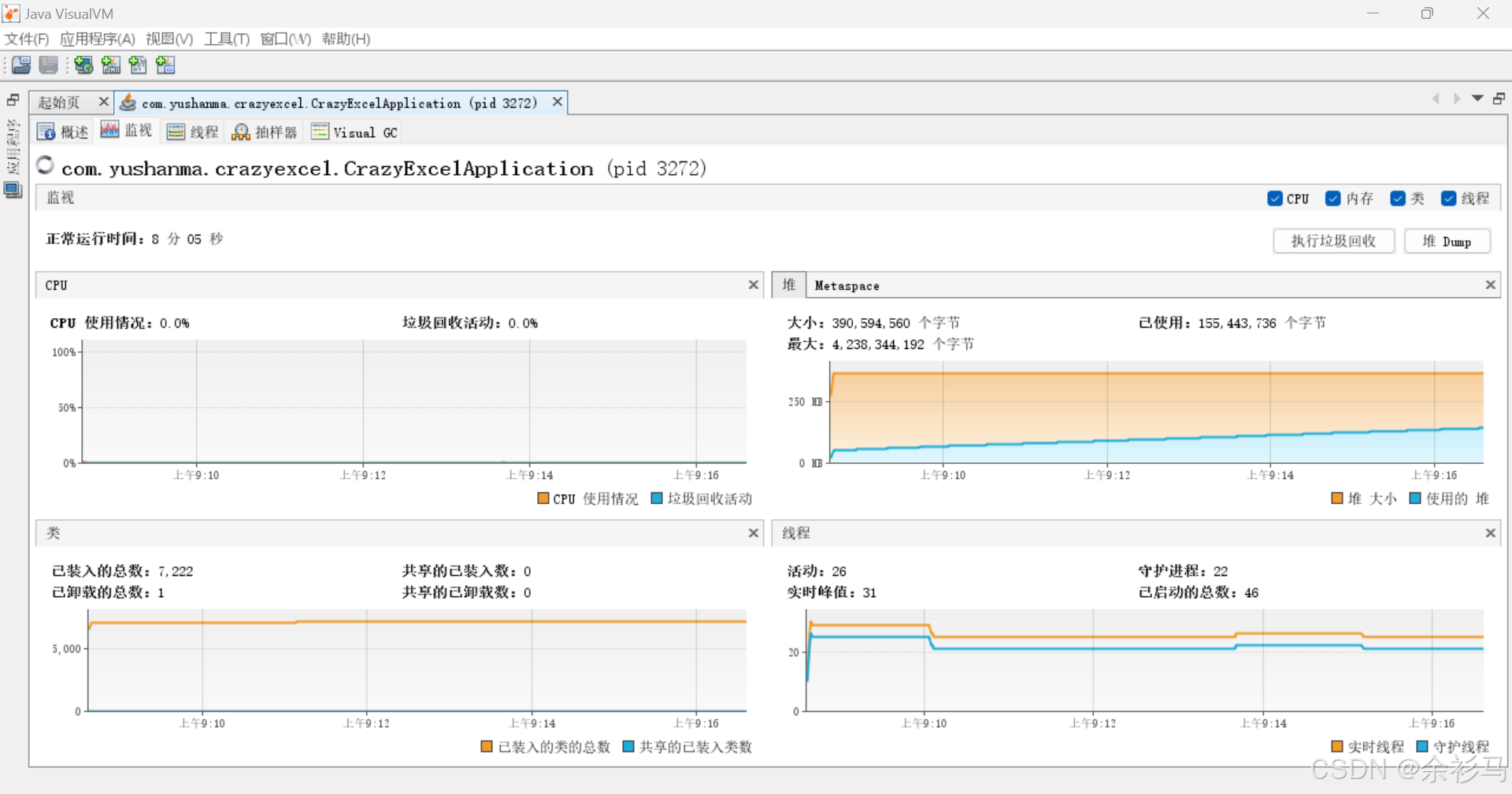Click the 堆 Dump heap dump button
The height and width of the screenshot is (794, 1512).
(x=1447, y=241)
